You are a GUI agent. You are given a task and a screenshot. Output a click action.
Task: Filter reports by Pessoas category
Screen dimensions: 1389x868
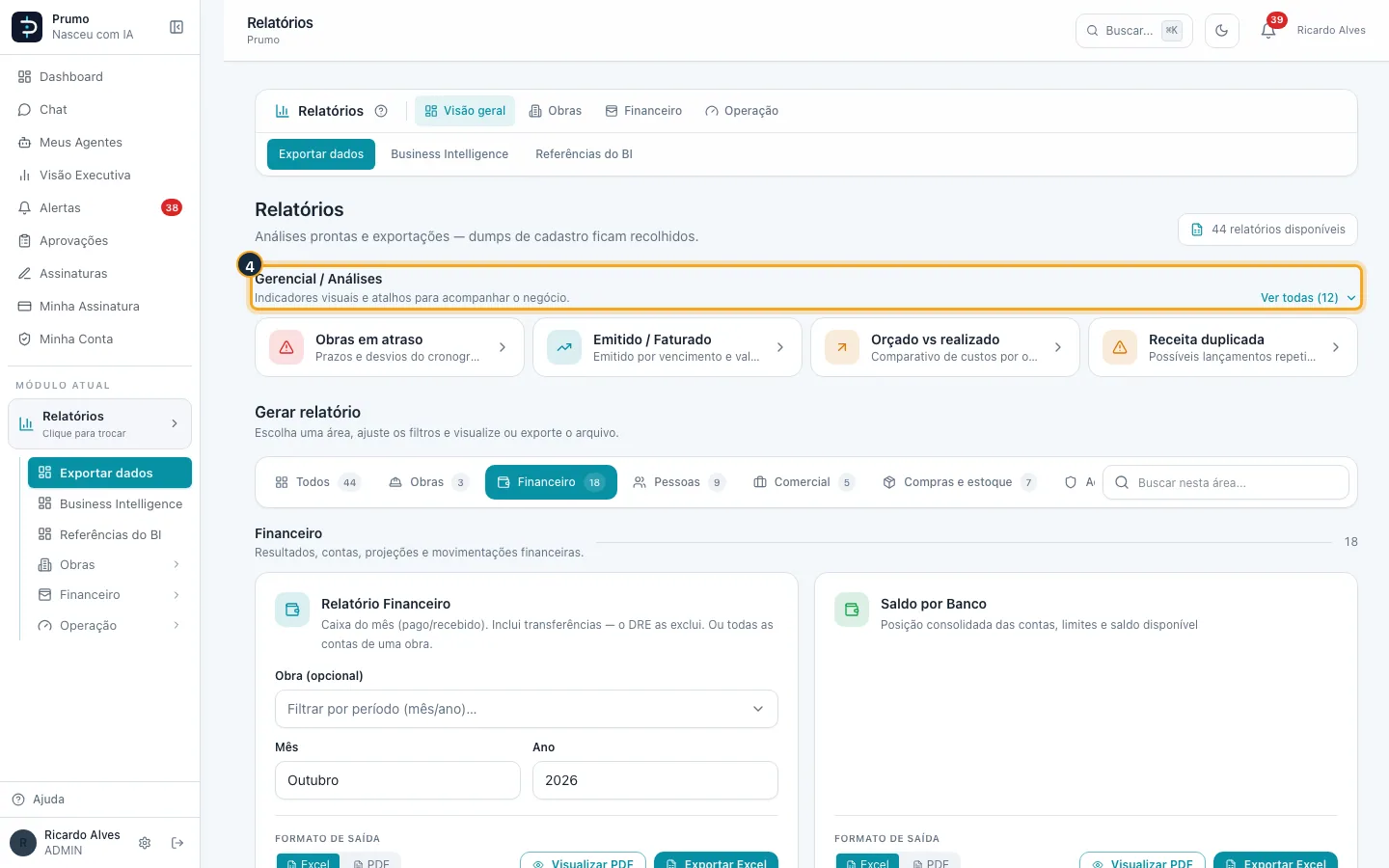pyautogui.click(x=679, y=482)
